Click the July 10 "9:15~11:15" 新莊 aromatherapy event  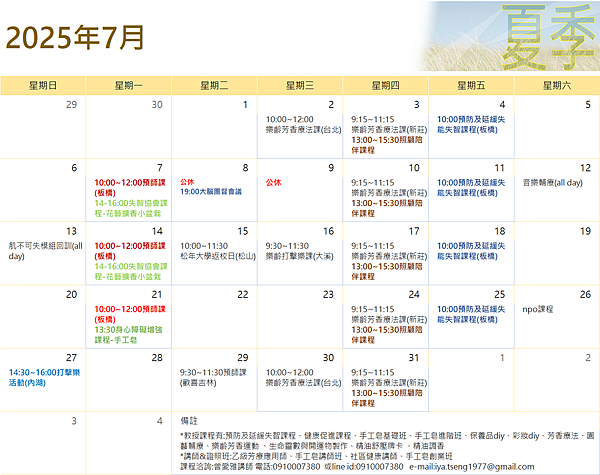point(389,188)
